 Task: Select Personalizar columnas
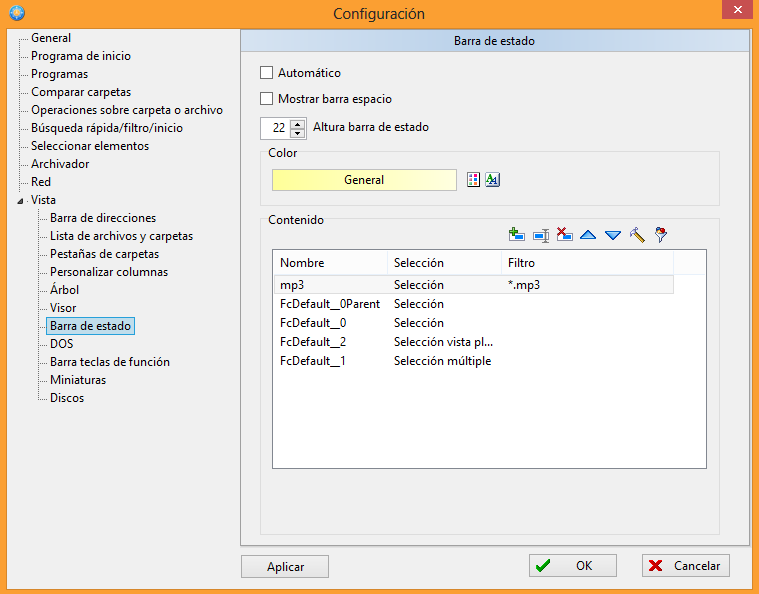coord(109,272)
